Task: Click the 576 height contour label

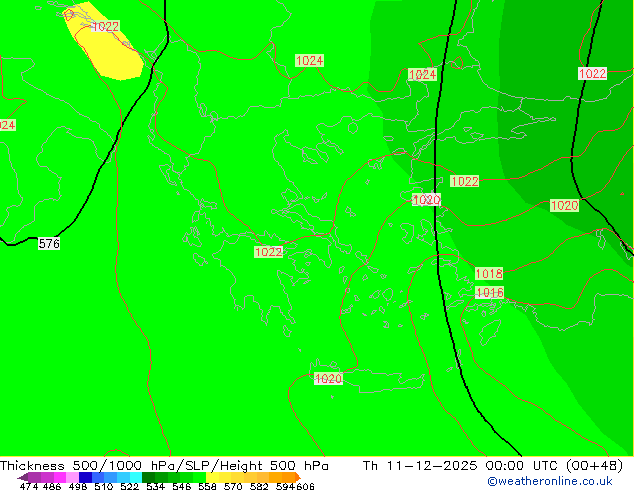Action: pos(49,243)
